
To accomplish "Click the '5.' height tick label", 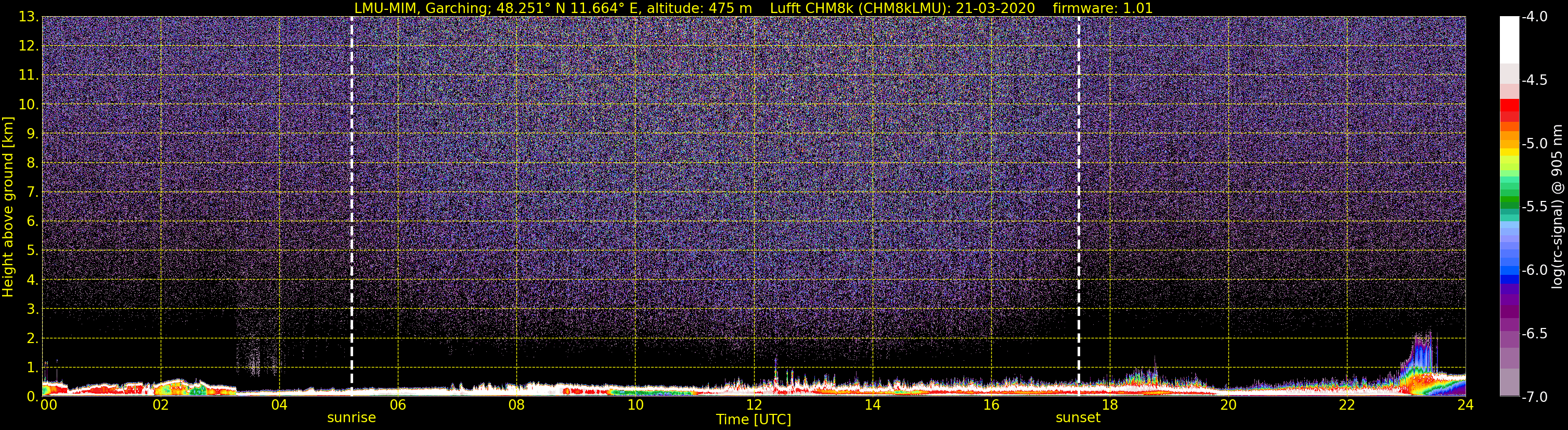I will pos(33,251).
